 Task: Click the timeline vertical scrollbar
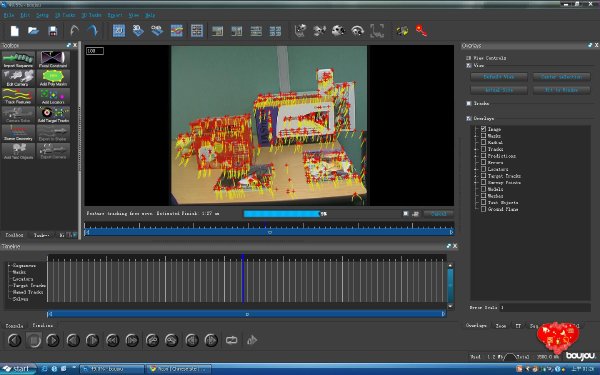450,286
